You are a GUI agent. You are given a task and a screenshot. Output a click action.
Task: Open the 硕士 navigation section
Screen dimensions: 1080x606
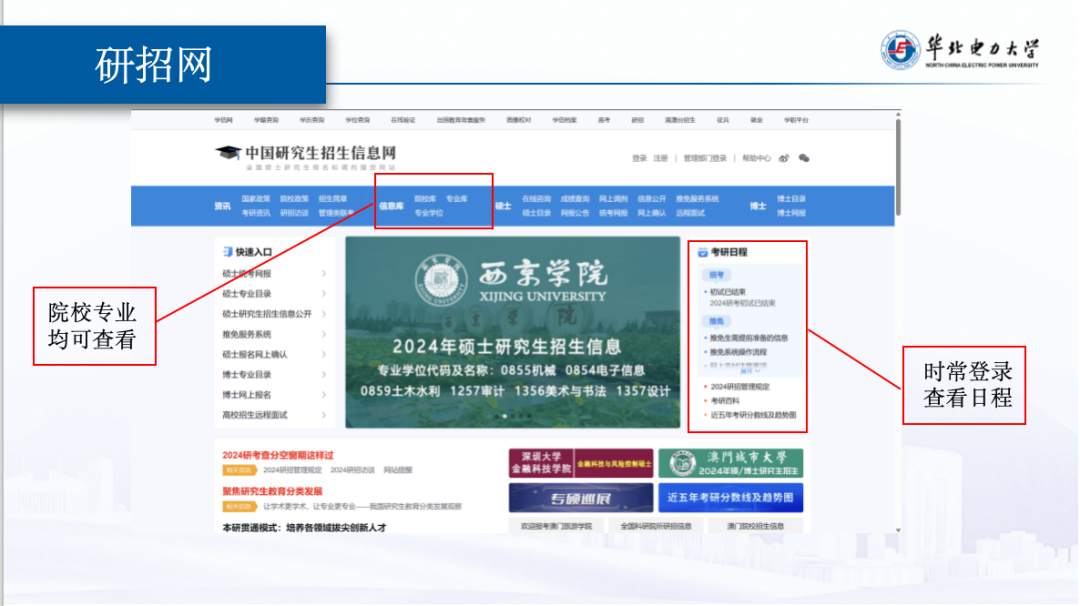coord(503,206)
